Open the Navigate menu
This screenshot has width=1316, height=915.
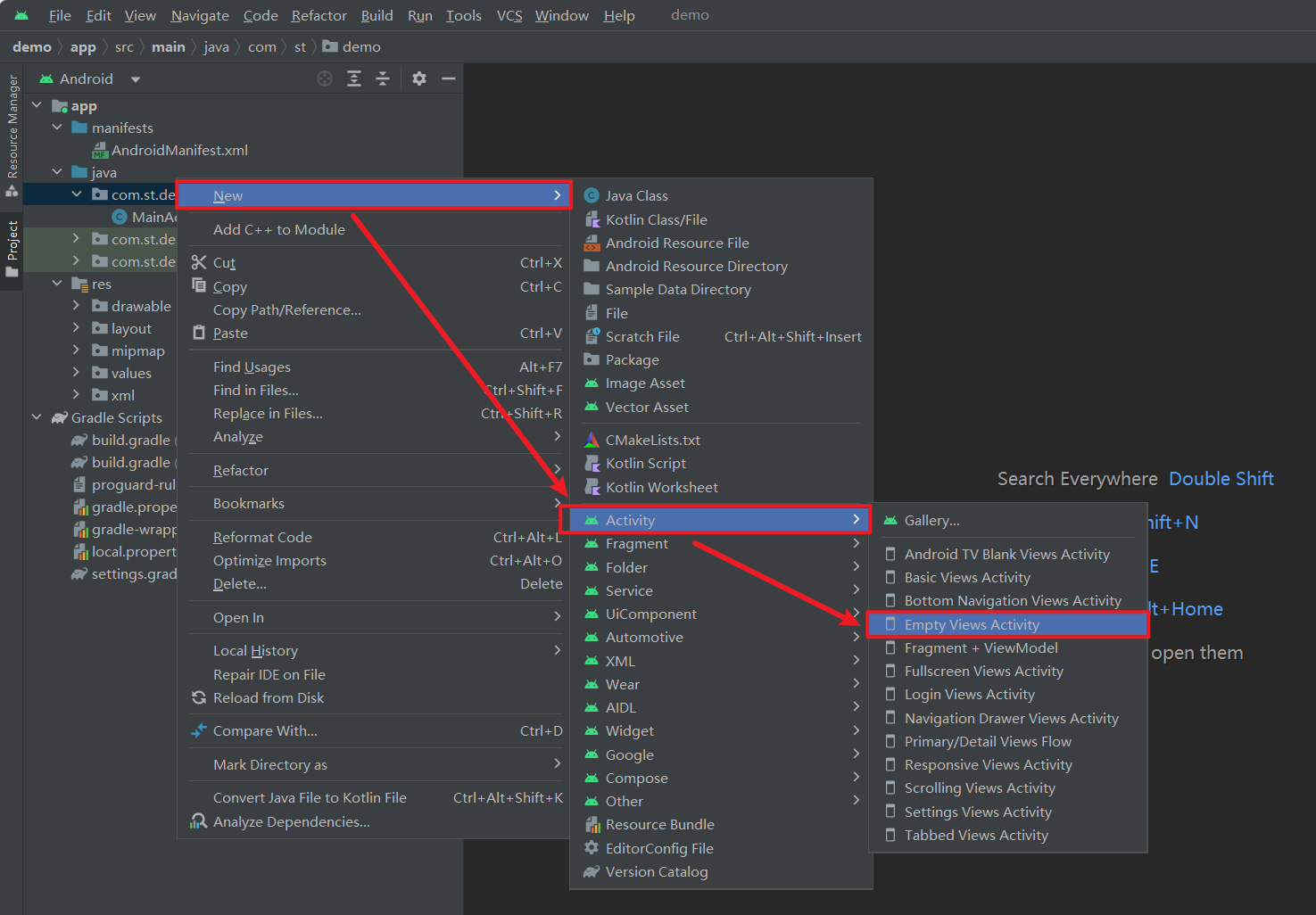click(200, 15)
